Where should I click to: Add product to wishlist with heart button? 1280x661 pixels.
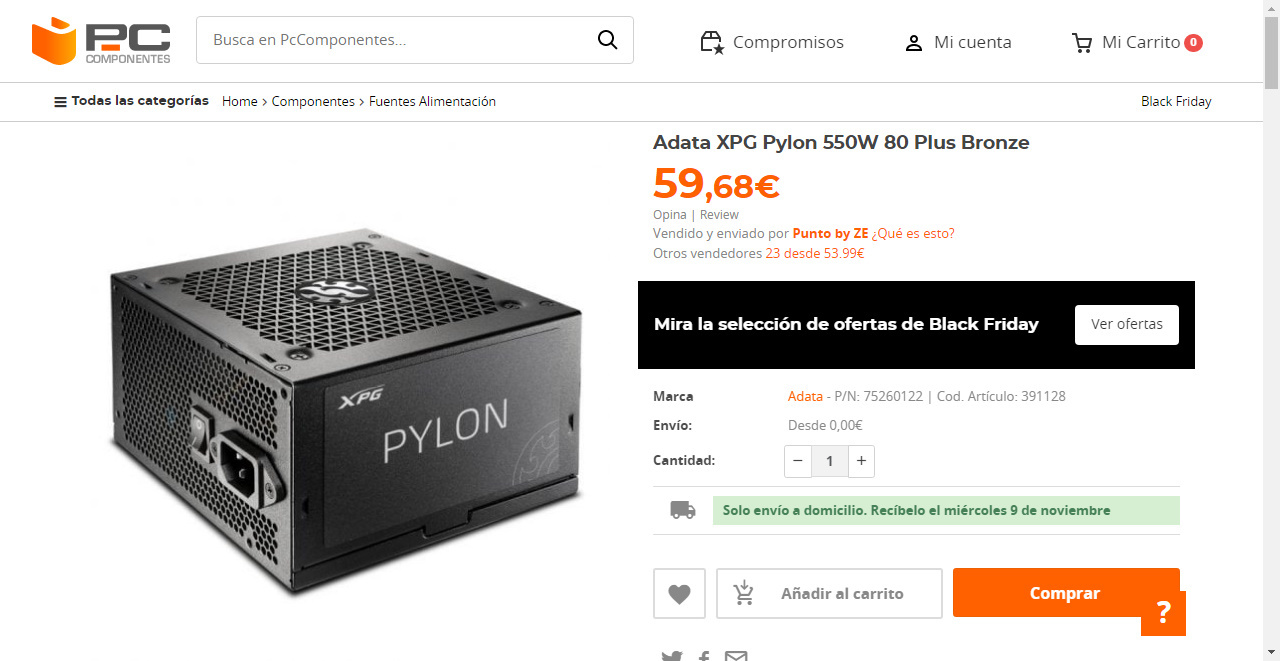tap(679, 593)
